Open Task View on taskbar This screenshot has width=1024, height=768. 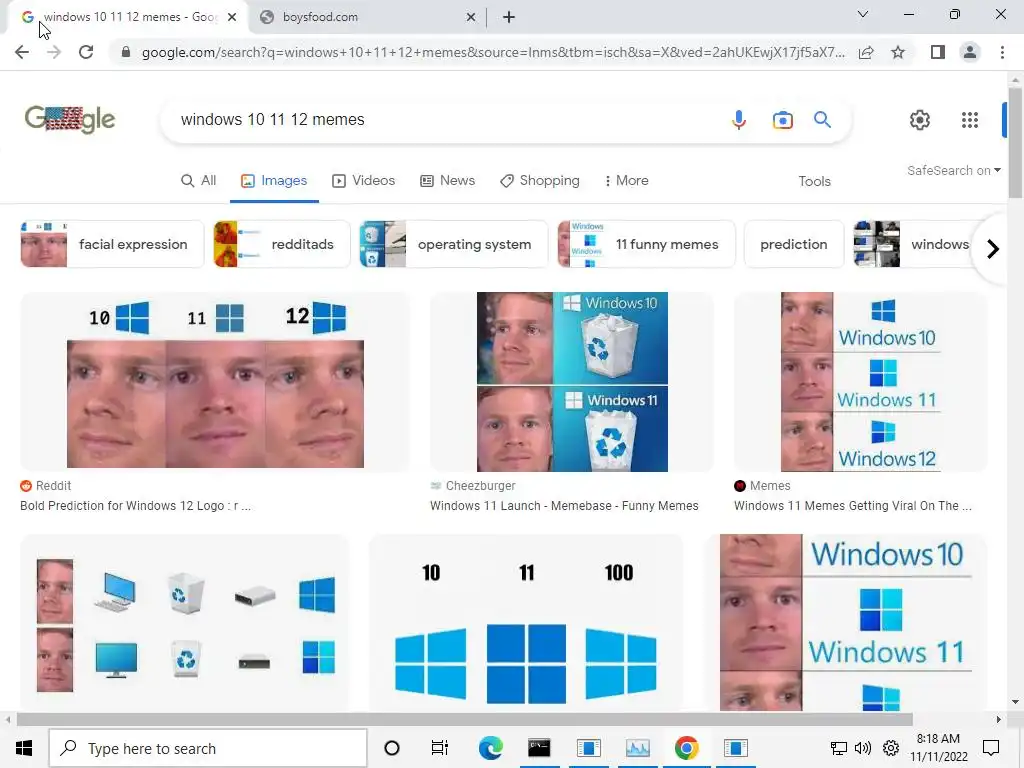[x=440, y=748]
